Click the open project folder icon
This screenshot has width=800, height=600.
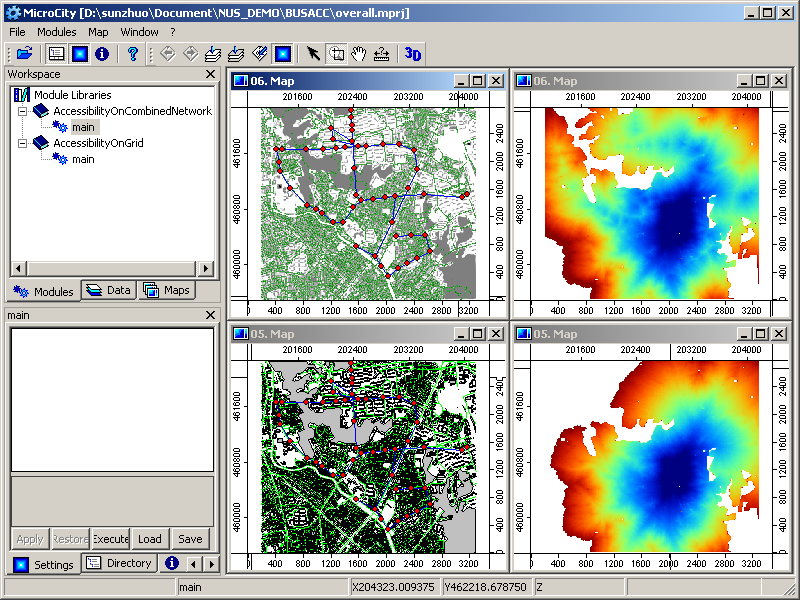point(25,54)
